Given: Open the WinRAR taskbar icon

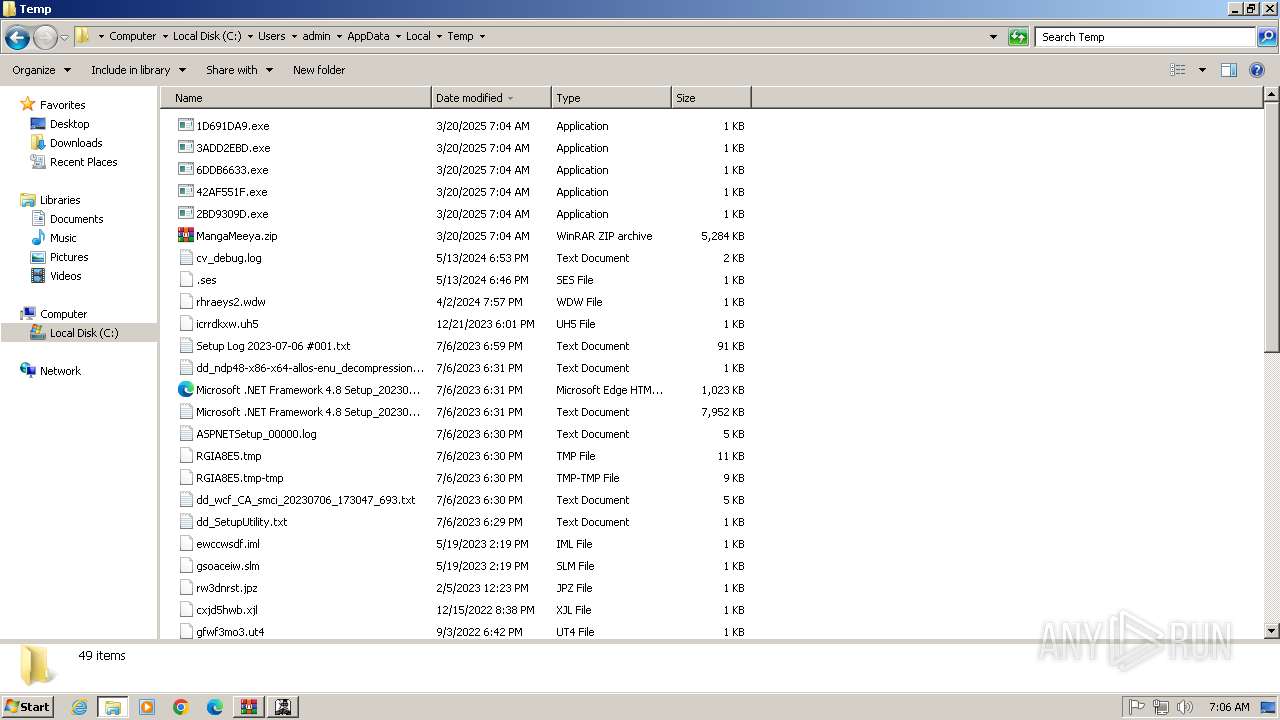Looking at the screenshot, I should click(x=249, y=707).
